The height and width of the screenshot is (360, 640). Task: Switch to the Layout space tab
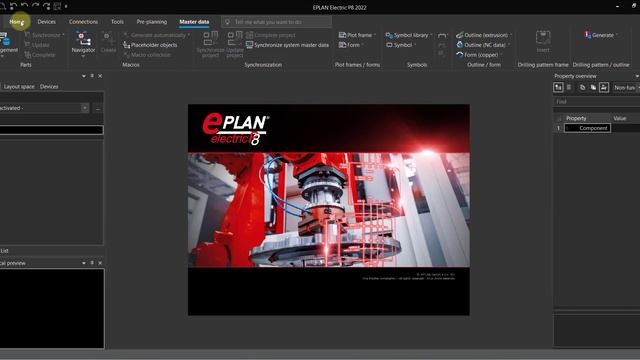[x=19, y=87]
